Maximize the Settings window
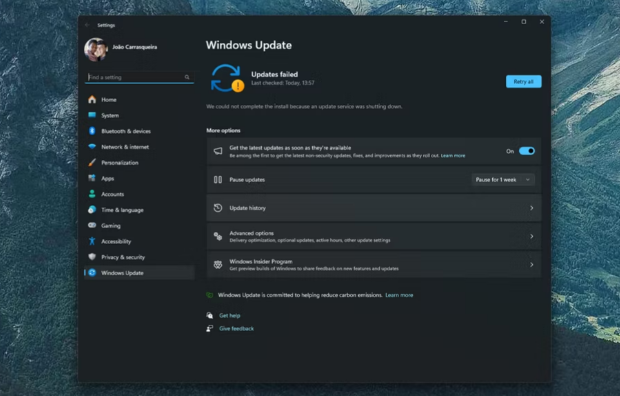This screenshot has width=620, height=396. 524,22
